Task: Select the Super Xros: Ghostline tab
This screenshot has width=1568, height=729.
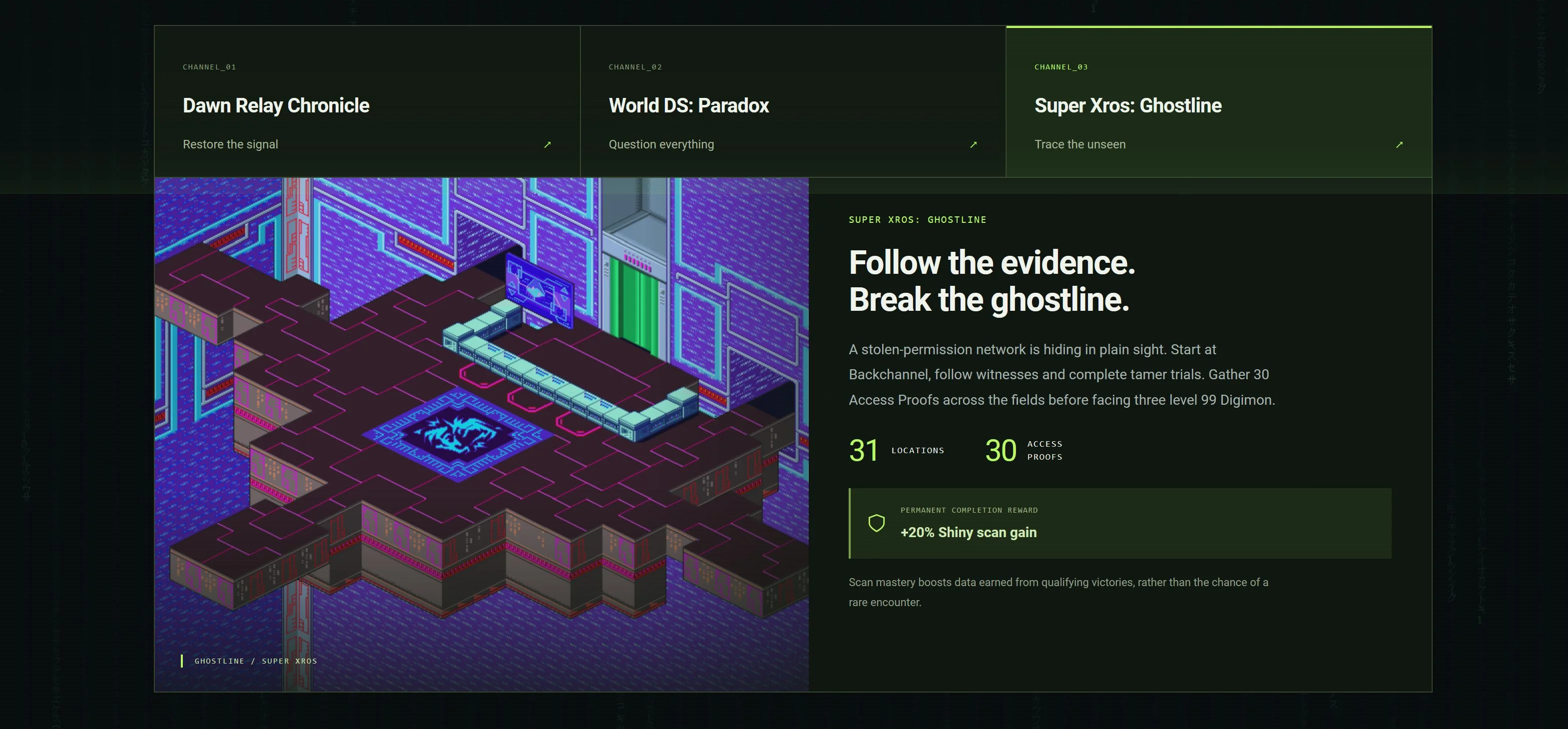Action: [1219, 102]
